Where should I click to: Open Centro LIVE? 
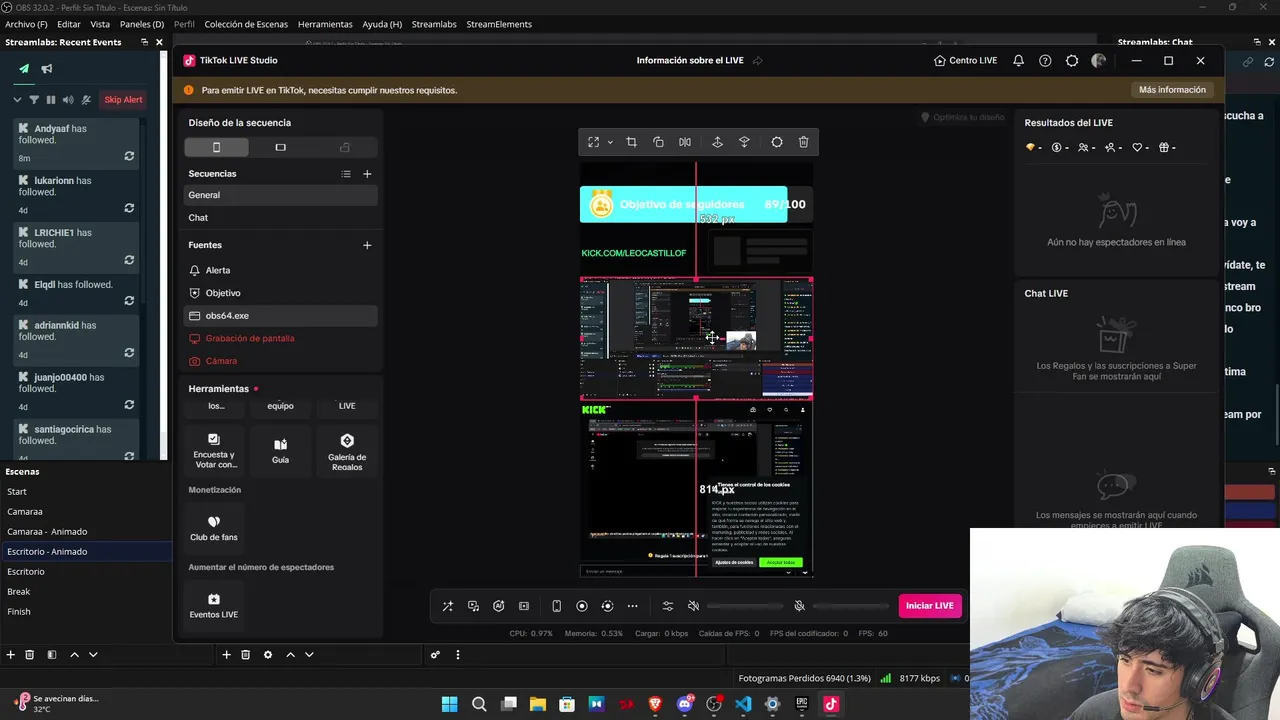[x=965, y=60]
